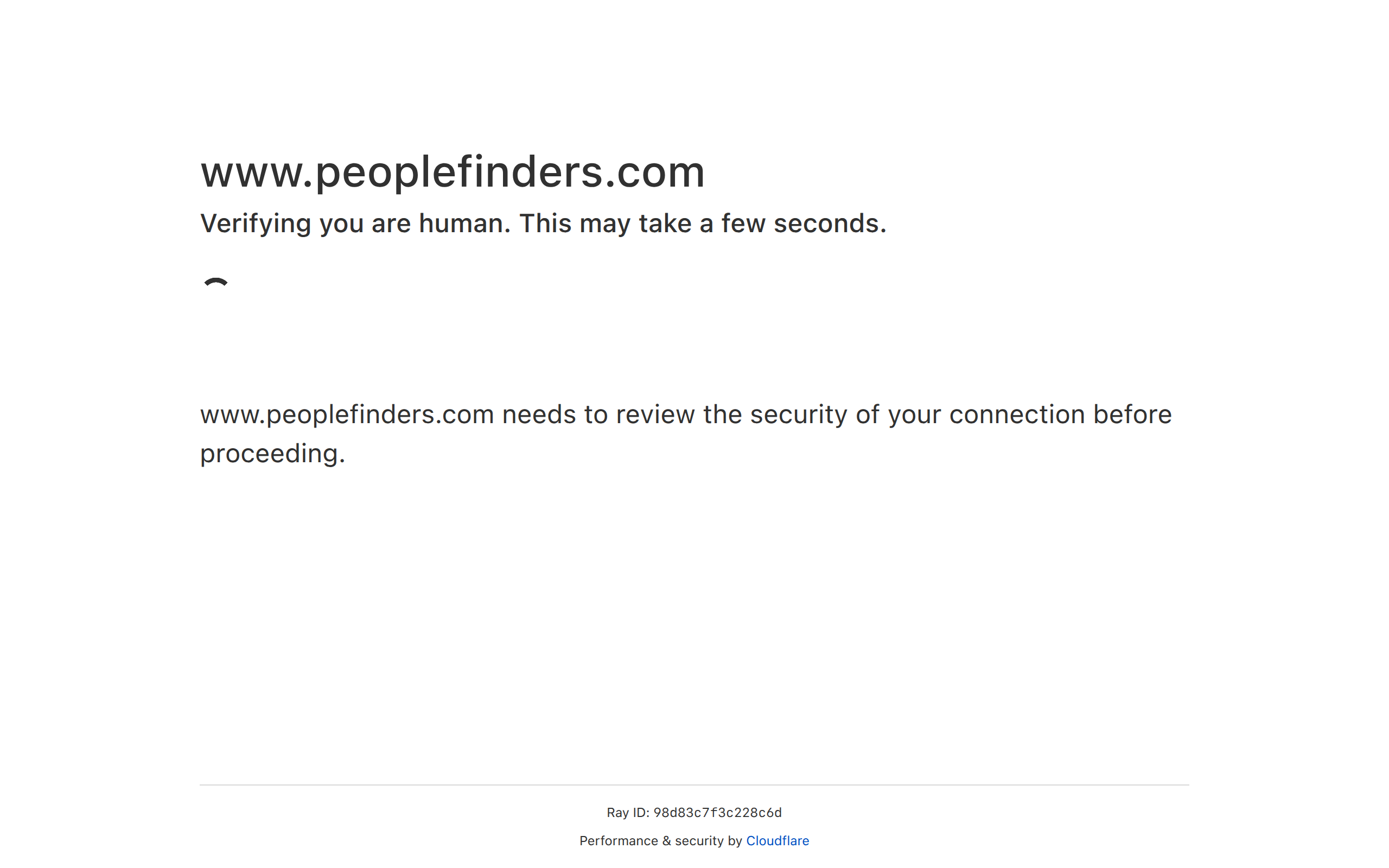This screenshot has height=868, width=1389.
Task: Click the word "security" in the body paragraph
Action: 798,414
